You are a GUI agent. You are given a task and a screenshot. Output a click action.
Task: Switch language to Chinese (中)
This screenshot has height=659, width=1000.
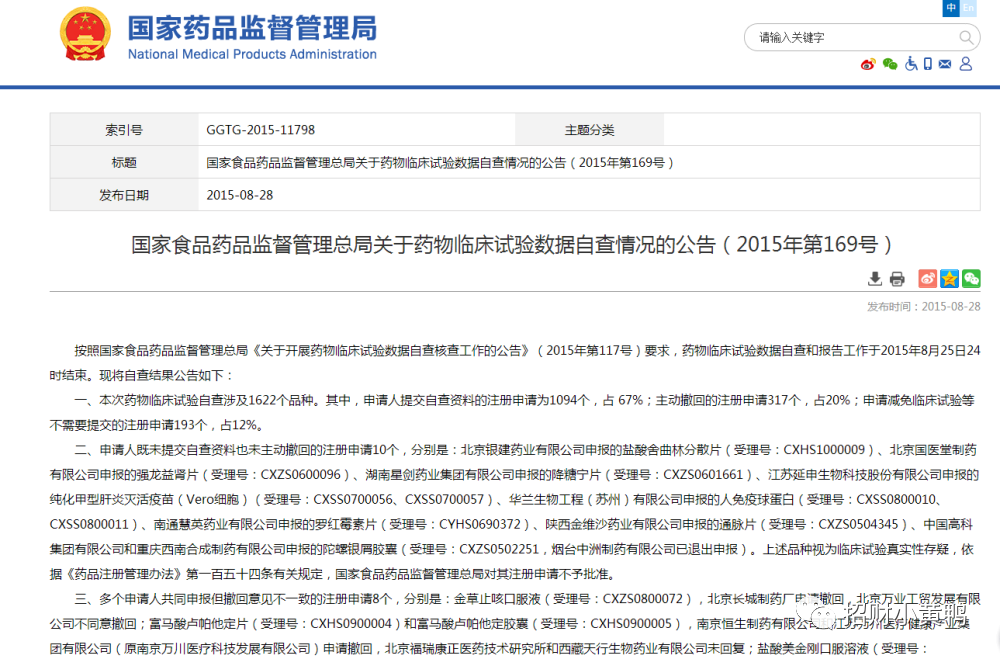click(x=951, y=8)
